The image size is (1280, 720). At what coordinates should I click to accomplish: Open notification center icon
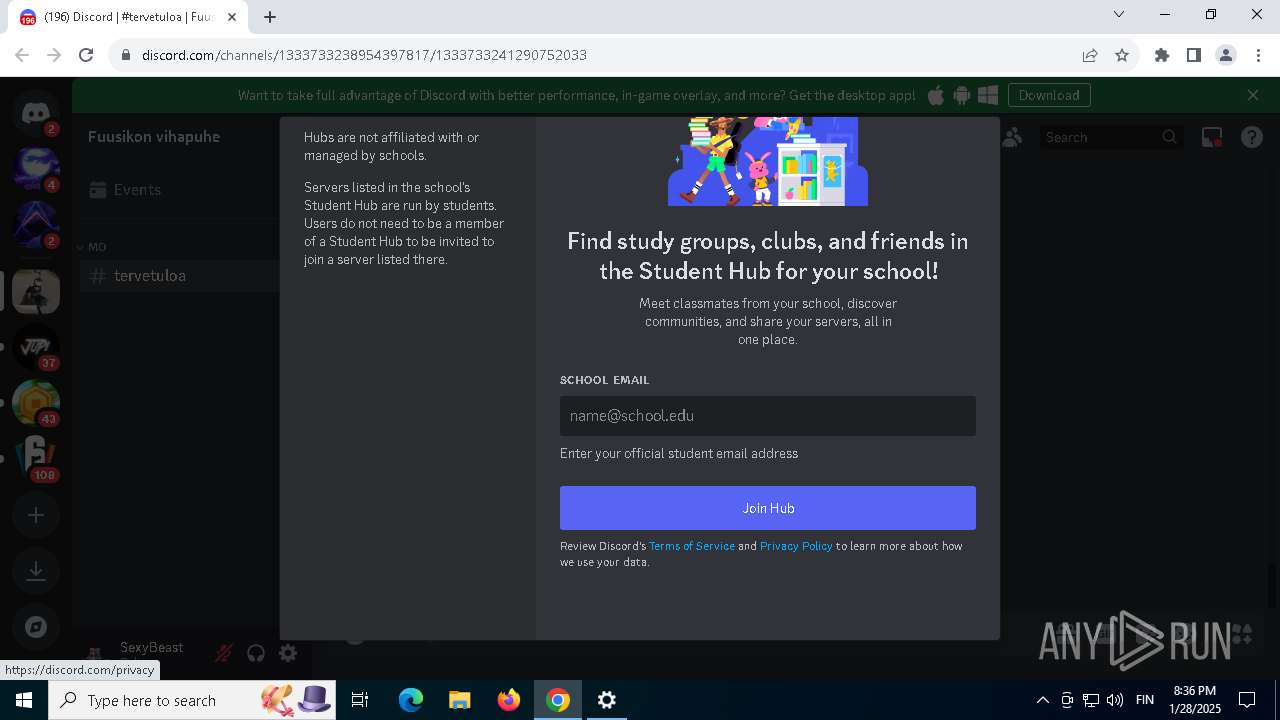(x=1247, y=700)
